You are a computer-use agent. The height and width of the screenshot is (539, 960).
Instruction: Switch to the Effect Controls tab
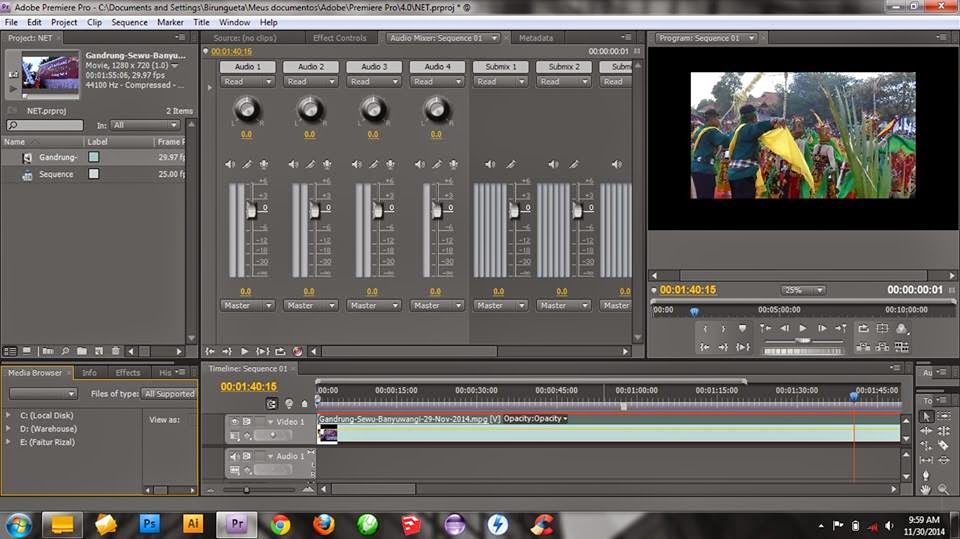coord(340,38)
